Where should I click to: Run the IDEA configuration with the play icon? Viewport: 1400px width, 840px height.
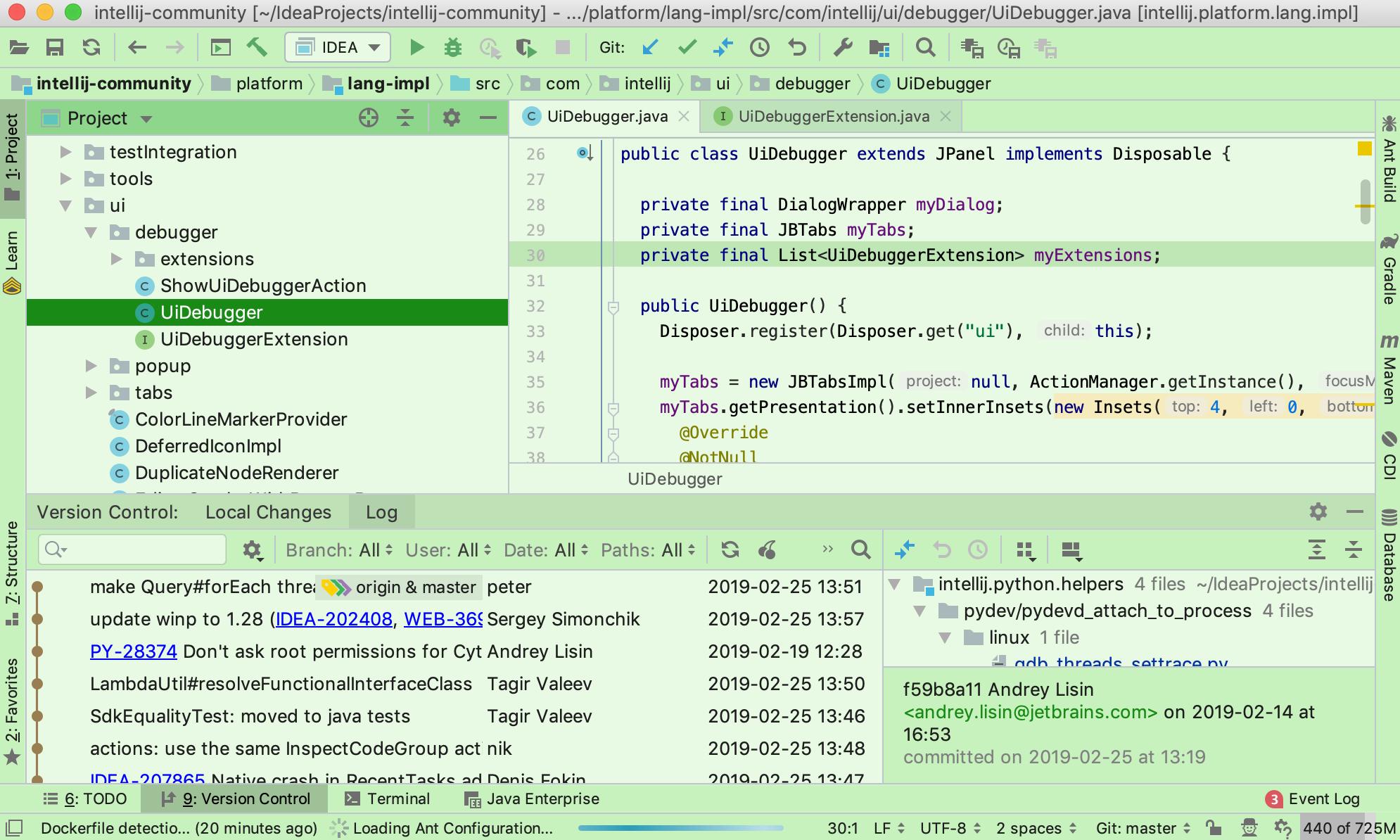coord(416,48)
